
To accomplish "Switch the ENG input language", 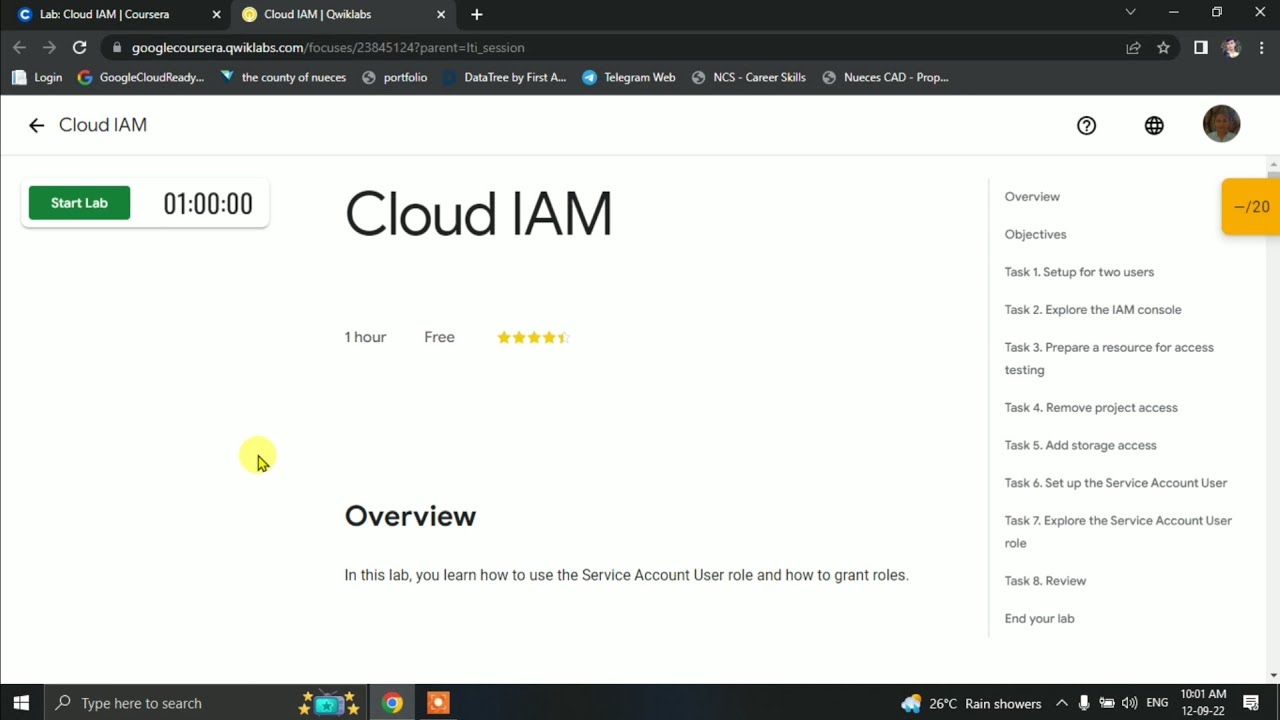I will pyautogui.click(x=1157, y=703).
